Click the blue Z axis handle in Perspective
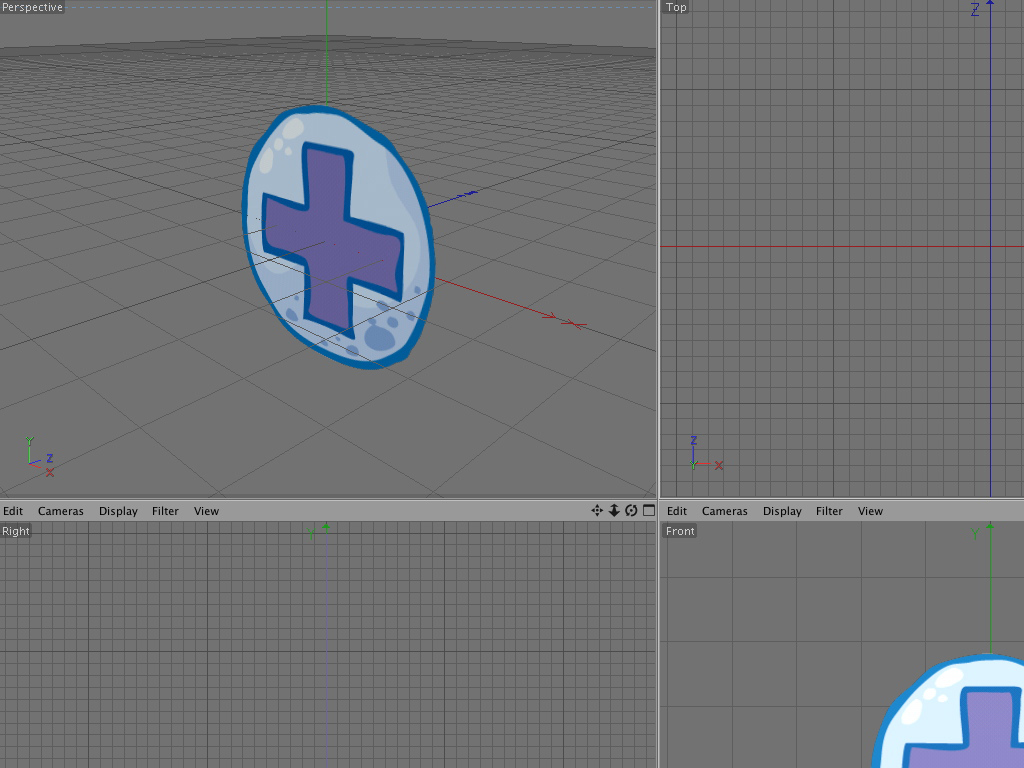The height and width of the screenshot is (768, 1024). tap(470, 193)
